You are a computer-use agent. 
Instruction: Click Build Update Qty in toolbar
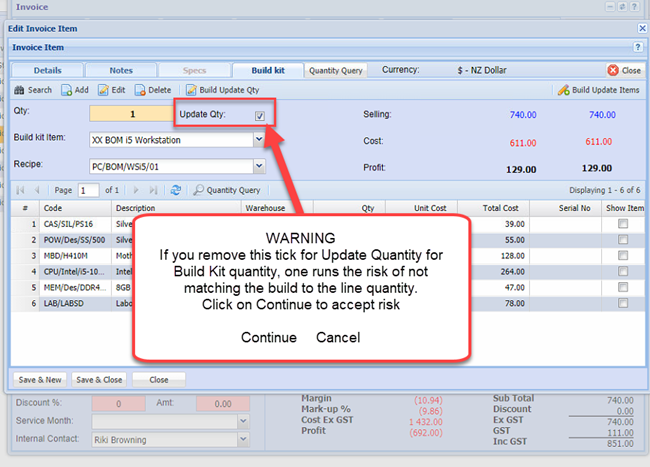[x=222, y=90]
